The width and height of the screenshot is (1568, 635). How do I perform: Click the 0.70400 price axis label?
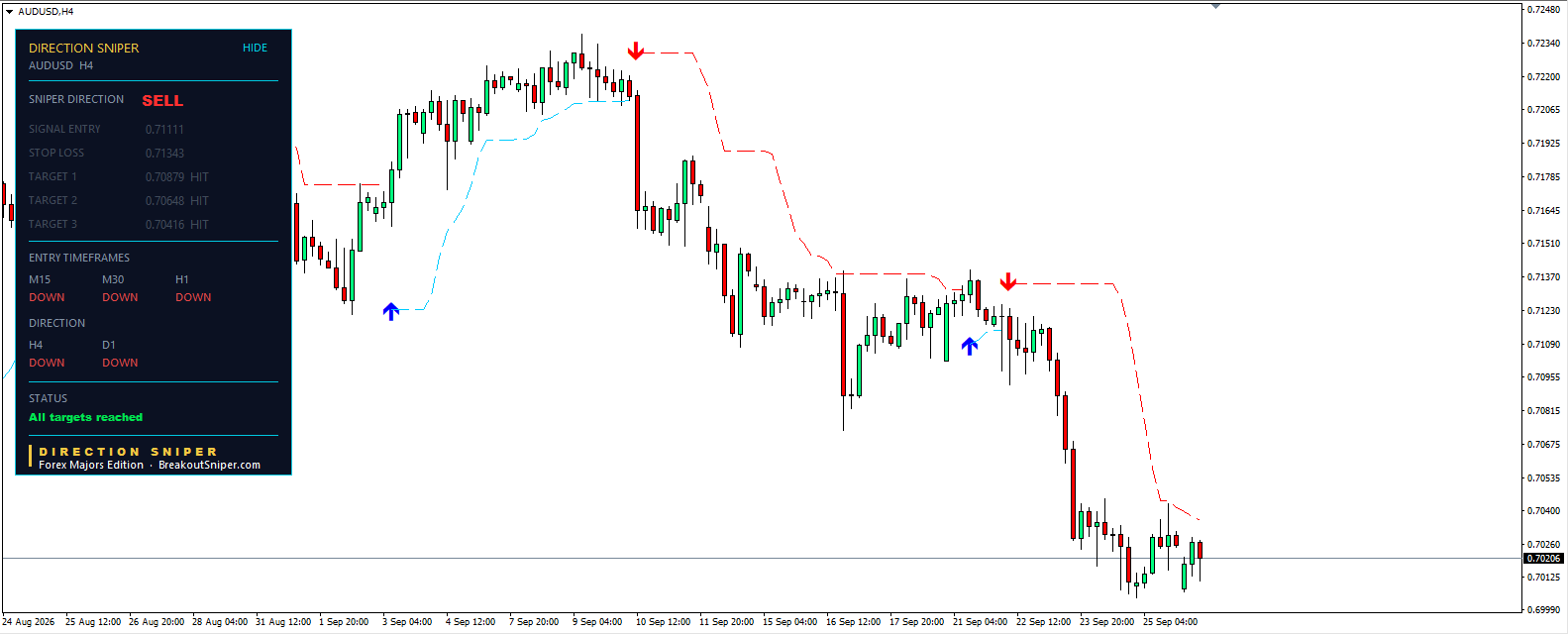pos(1543,511)
